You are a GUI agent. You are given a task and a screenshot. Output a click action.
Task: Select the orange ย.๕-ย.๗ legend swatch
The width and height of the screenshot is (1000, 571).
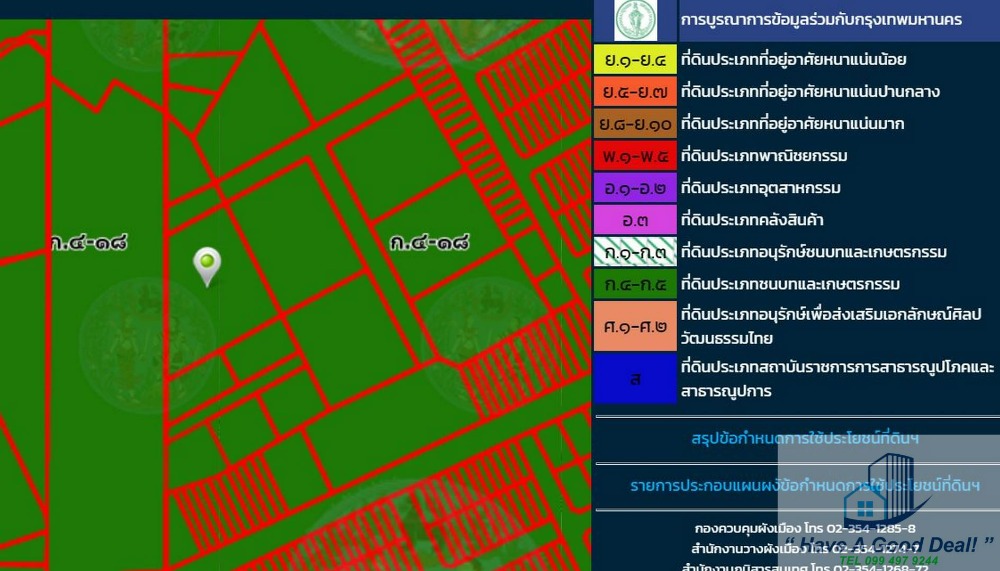(x=635, y=91)
